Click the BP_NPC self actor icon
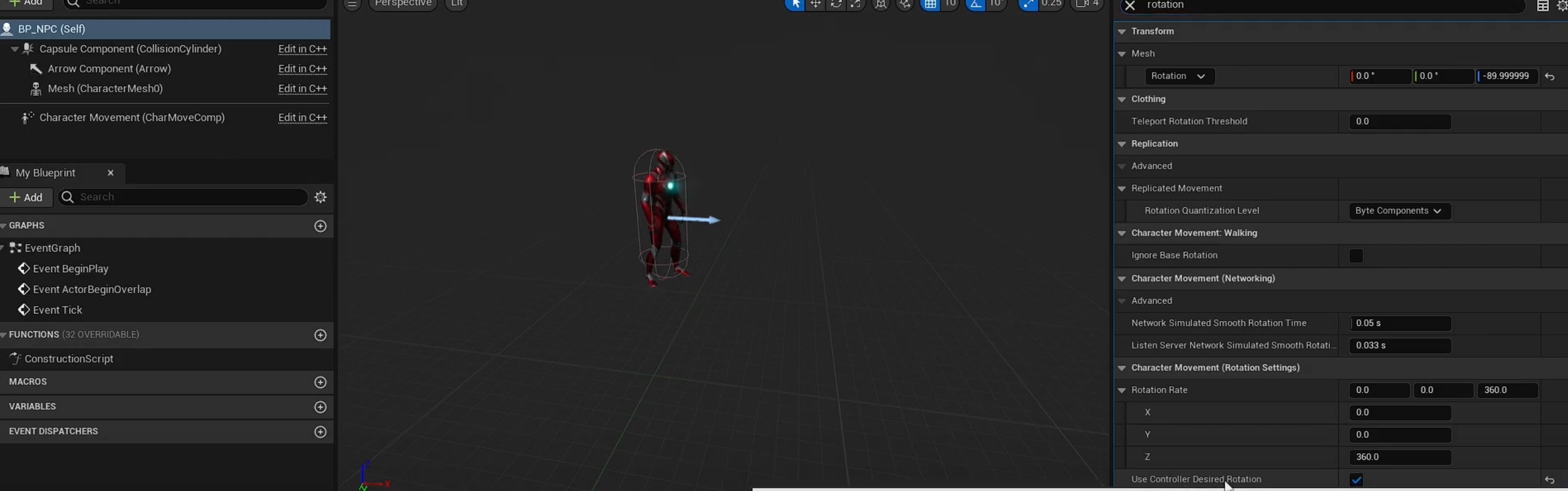 (x=7, y=29)
